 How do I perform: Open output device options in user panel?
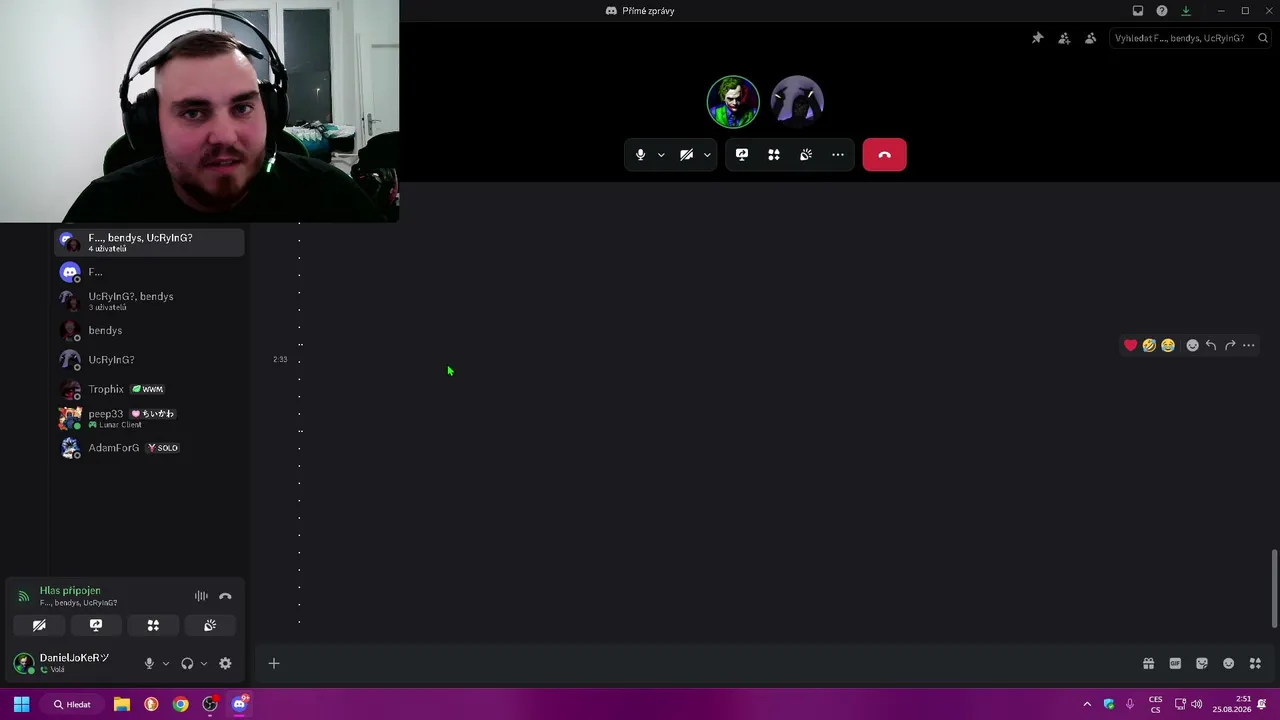(204, 663)
